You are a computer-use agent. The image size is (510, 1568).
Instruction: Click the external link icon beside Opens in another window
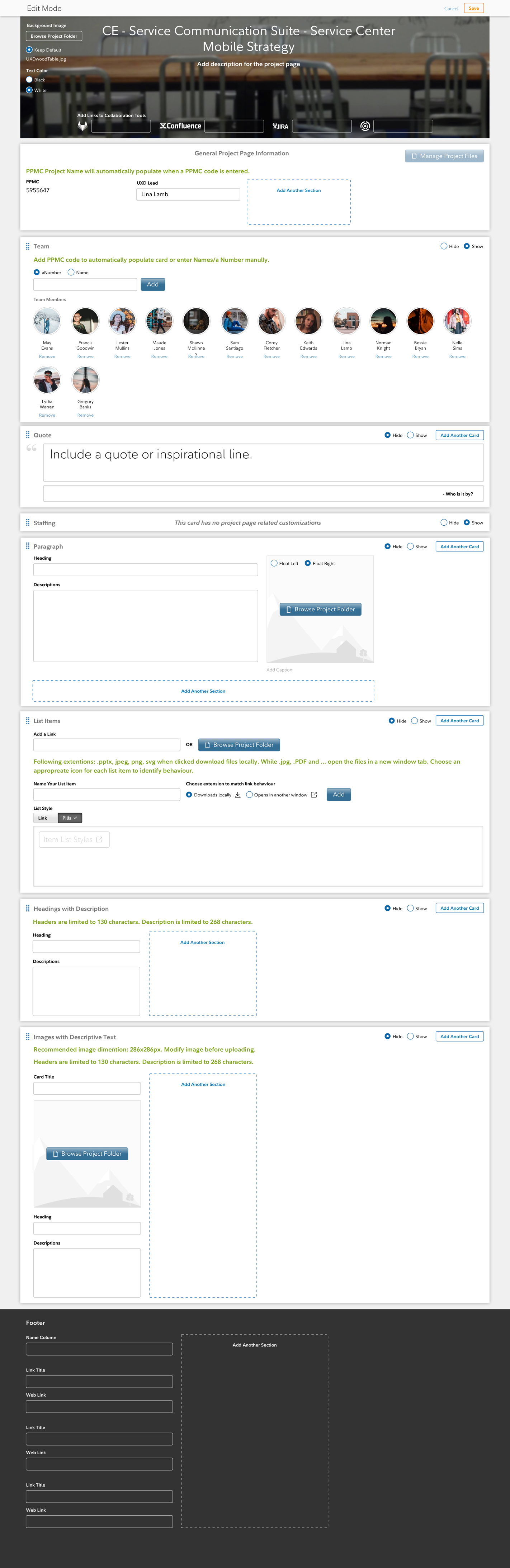coord(314,795)
